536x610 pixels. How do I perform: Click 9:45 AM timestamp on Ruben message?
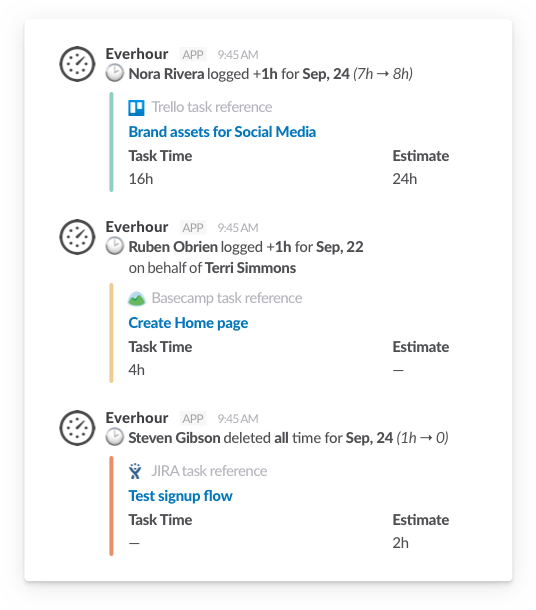coord(238,228)
